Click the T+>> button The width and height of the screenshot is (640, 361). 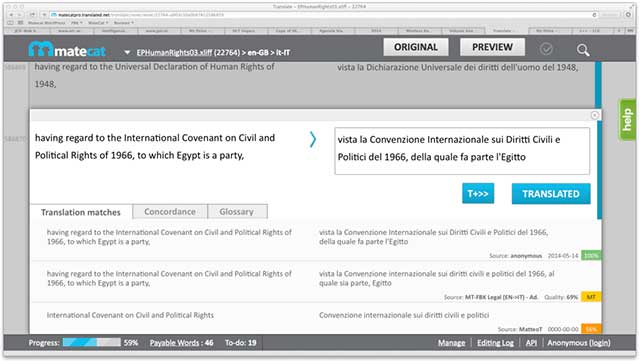478,193
